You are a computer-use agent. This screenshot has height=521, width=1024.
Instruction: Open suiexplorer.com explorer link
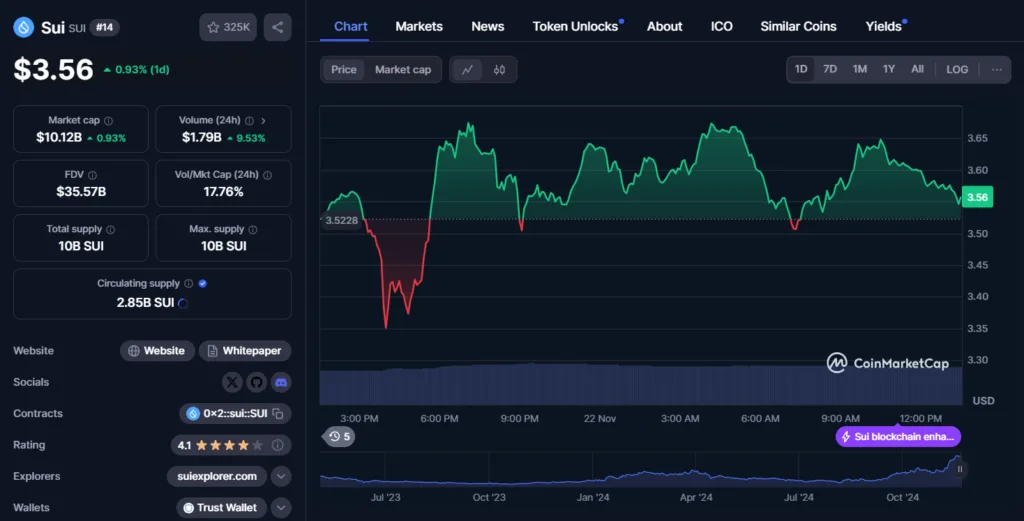[217, 476]
